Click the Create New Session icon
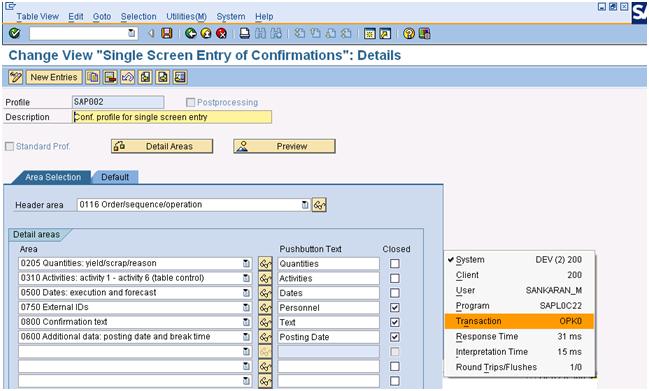 [369, 33]
